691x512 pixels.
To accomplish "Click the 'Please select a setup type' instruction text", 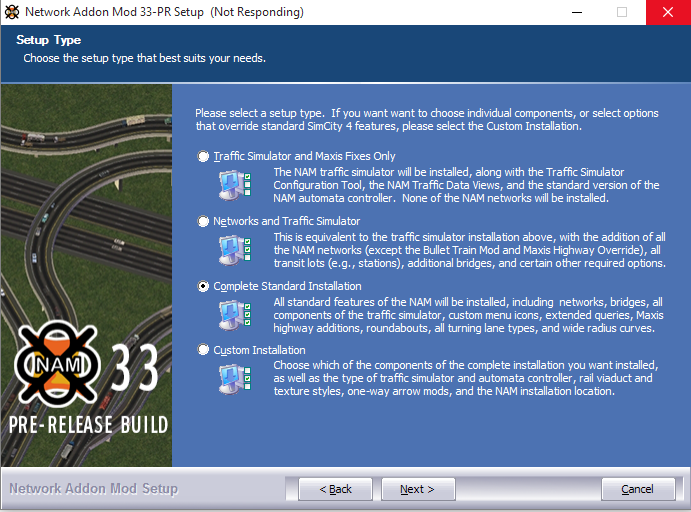I will tap(427, 119).
